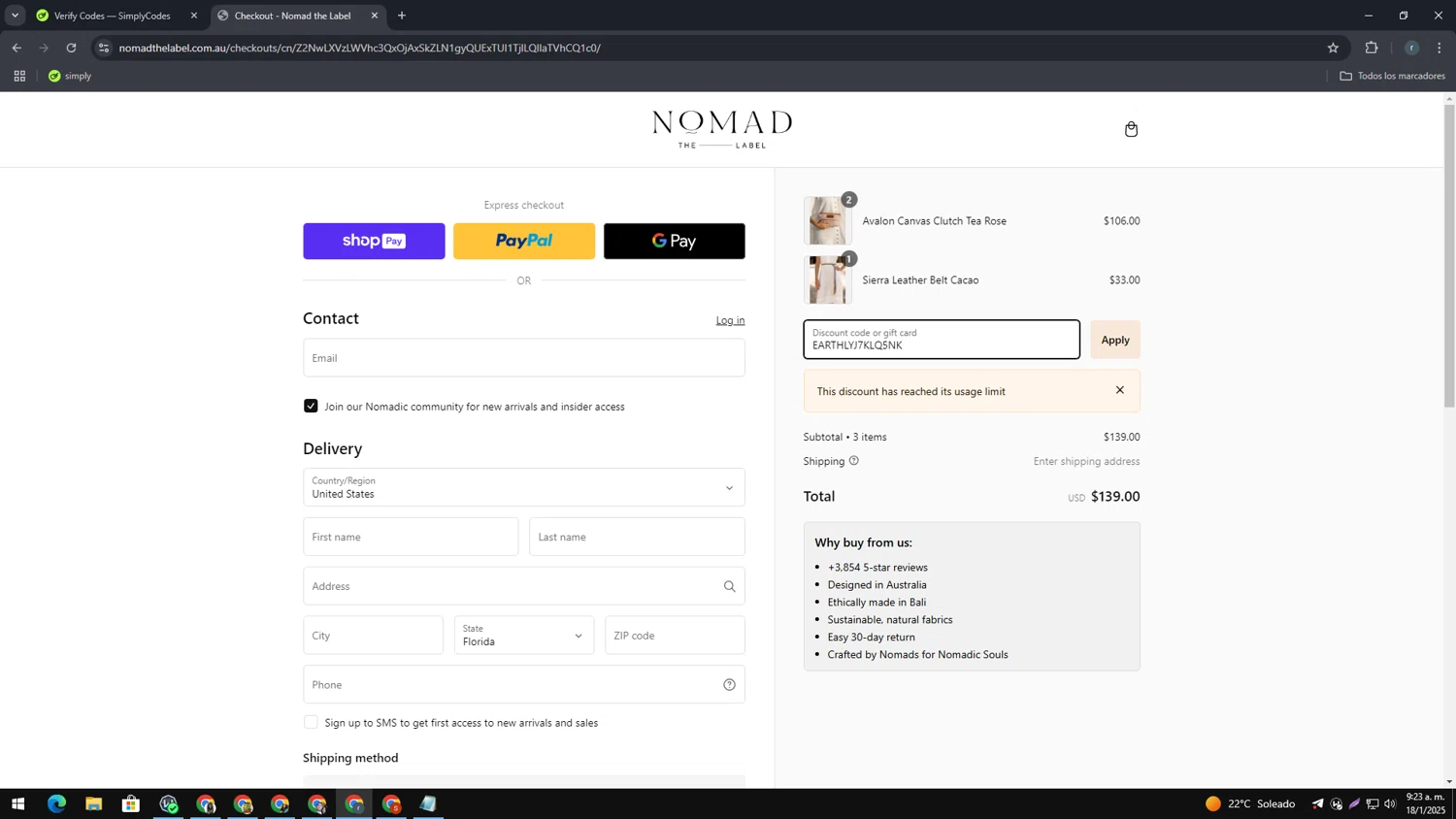Bookmark this page with star icon
The height and width of the screenshot is (819, 1456).
pyautogui.click(x=1333, y=48)
